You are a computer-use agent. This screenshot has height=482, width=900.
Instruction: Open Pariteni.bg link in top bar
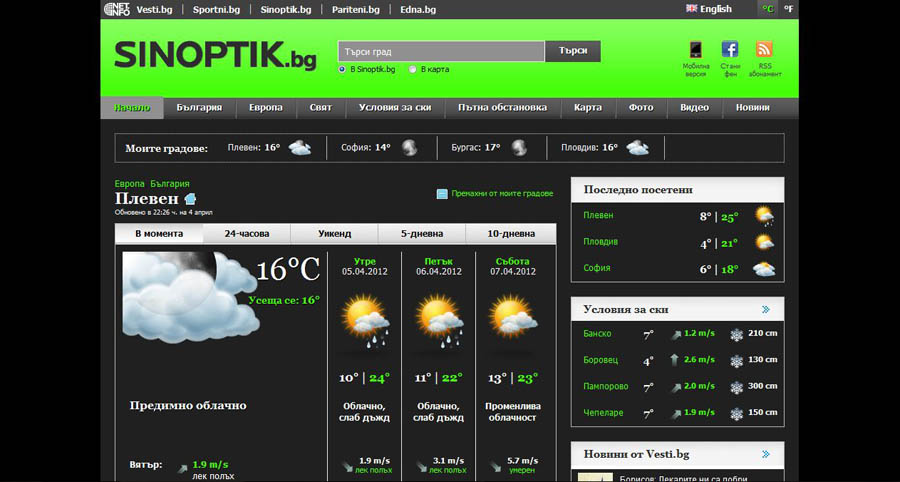pos(356,9)
